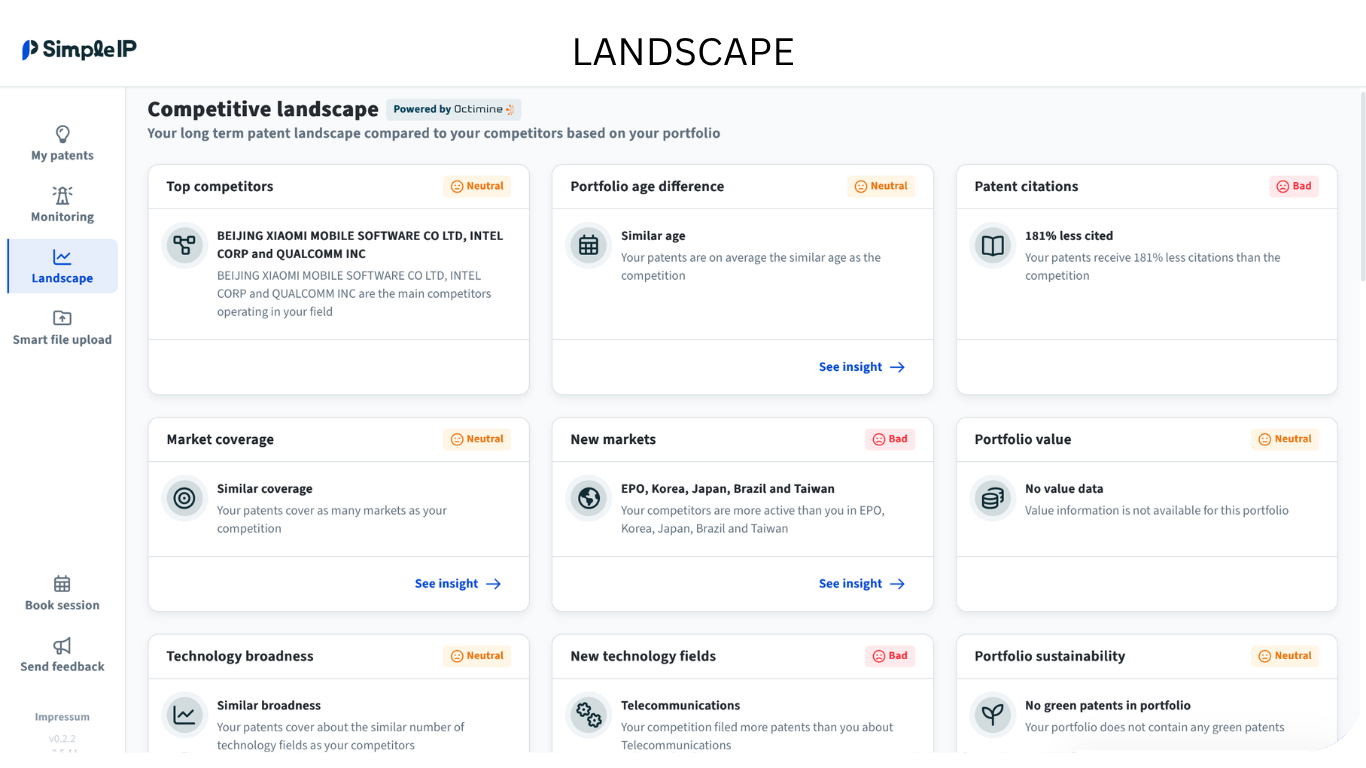Click the '181% less cited' text
The width and height of the screenshot is (1366, 768).
[1069, 236]
